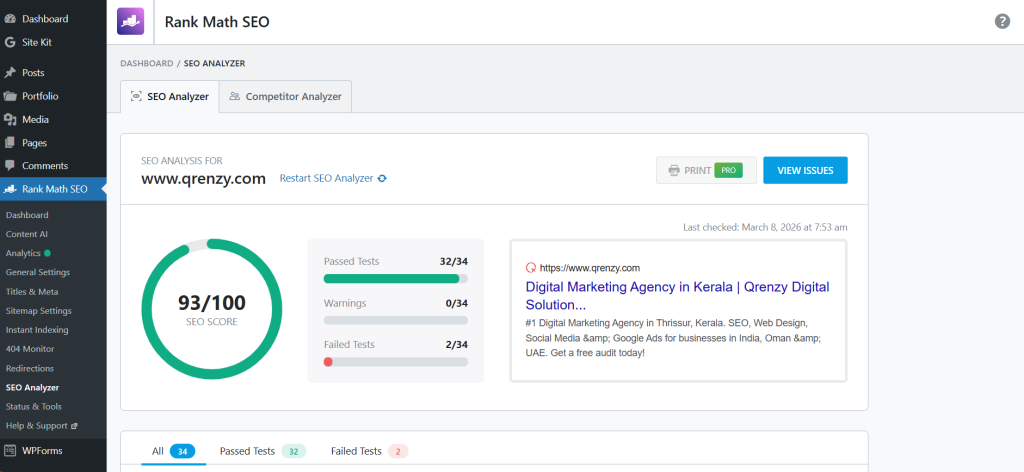Viewport: 1024px width, 472px height.
Task: Open the help question mark icon
Action: coord(1002,22)
